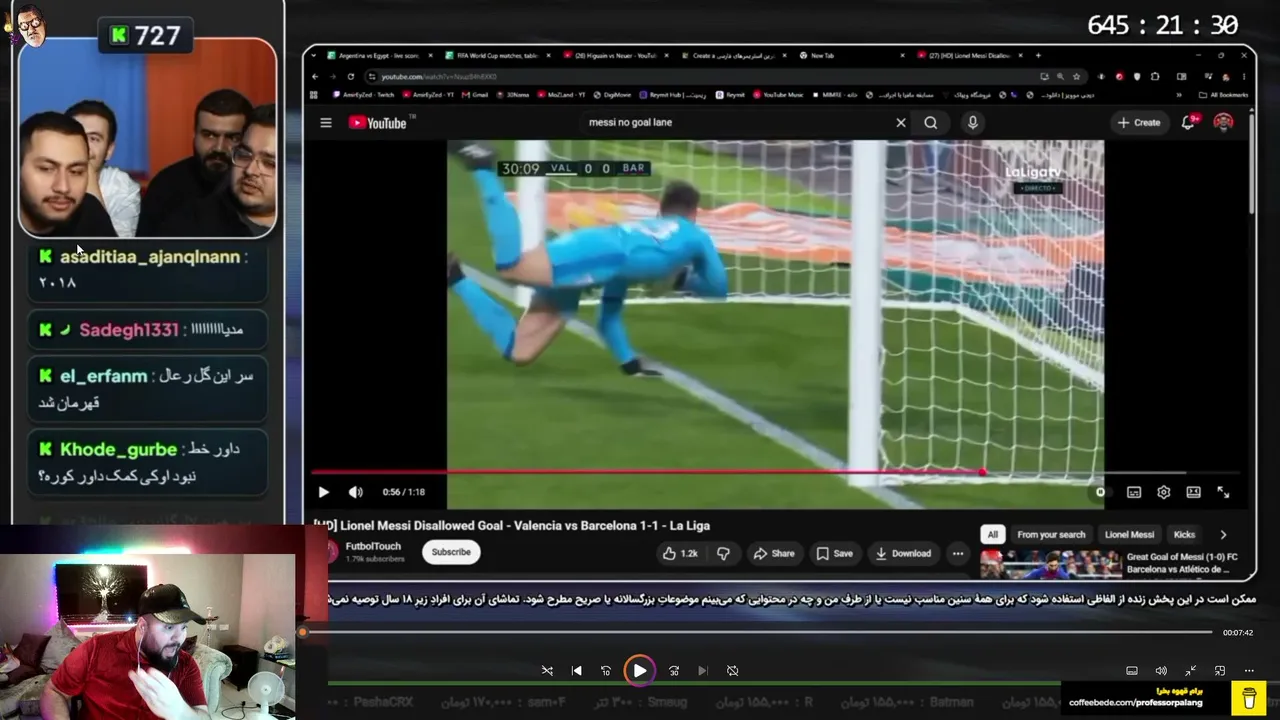Play the YouTube video
The width and height of the screenshot is (1280, 720).
click(323, 492)
